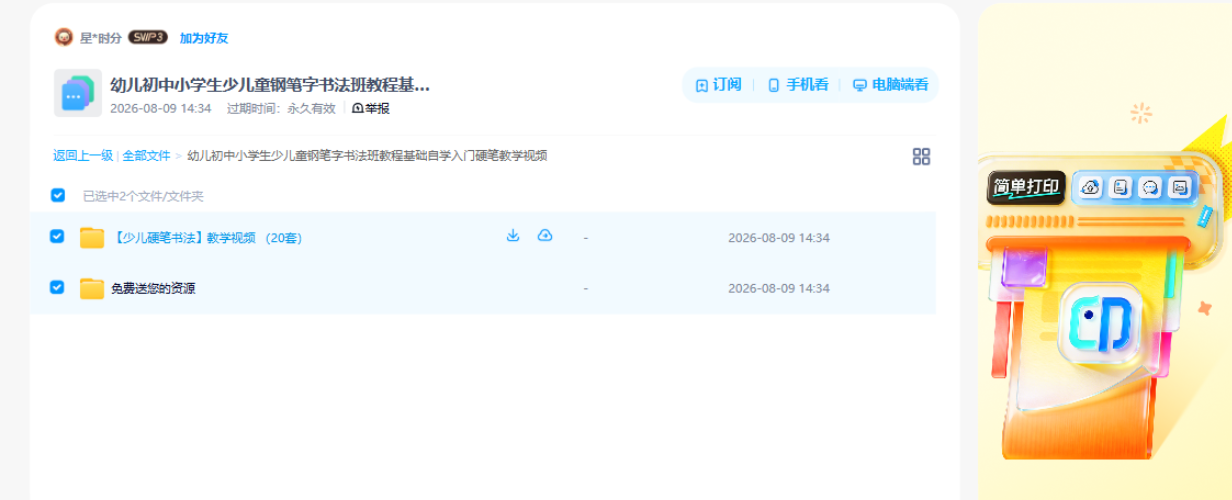Click the 举报 report link
This screenshot has width=1232, height=500.
[x=371, y=108]
